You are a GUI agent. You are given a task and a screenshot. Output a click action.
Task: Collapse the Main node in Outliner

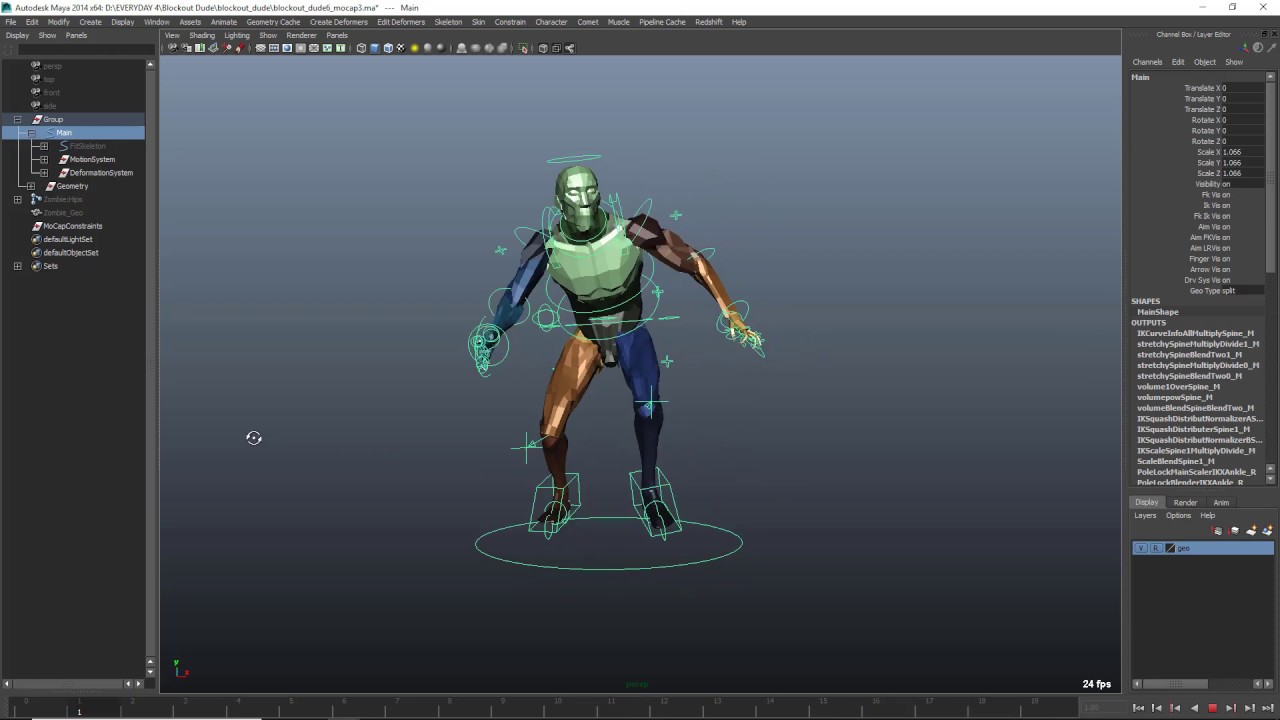tap(31, 133)
